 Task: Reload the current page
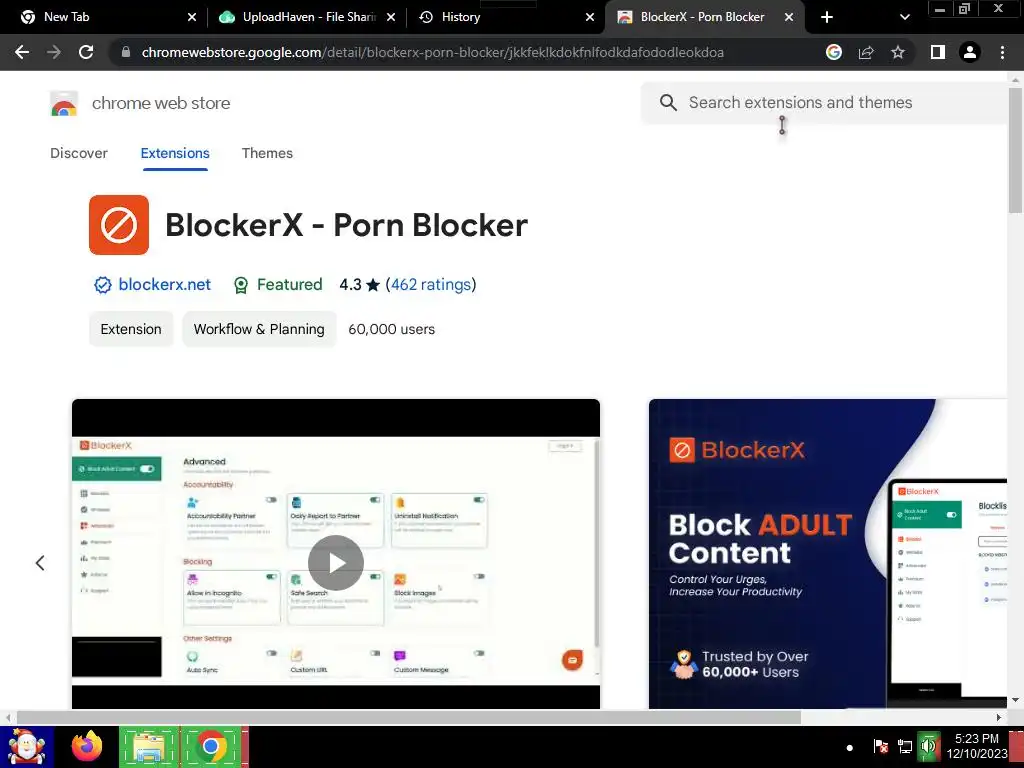point(86,52)
